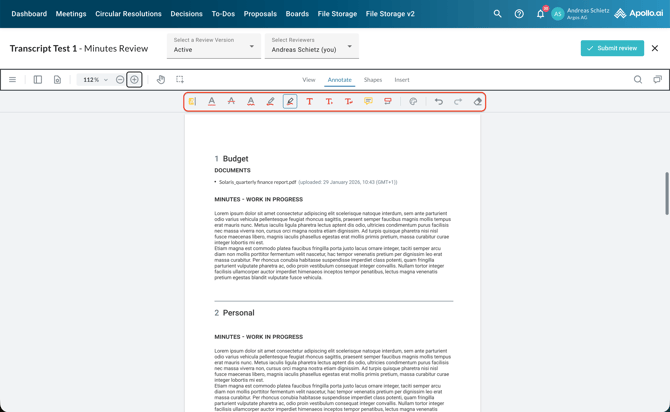Click the zoom in plus button
This screenshot has height=412, width=670.
(x=134, y=80)
